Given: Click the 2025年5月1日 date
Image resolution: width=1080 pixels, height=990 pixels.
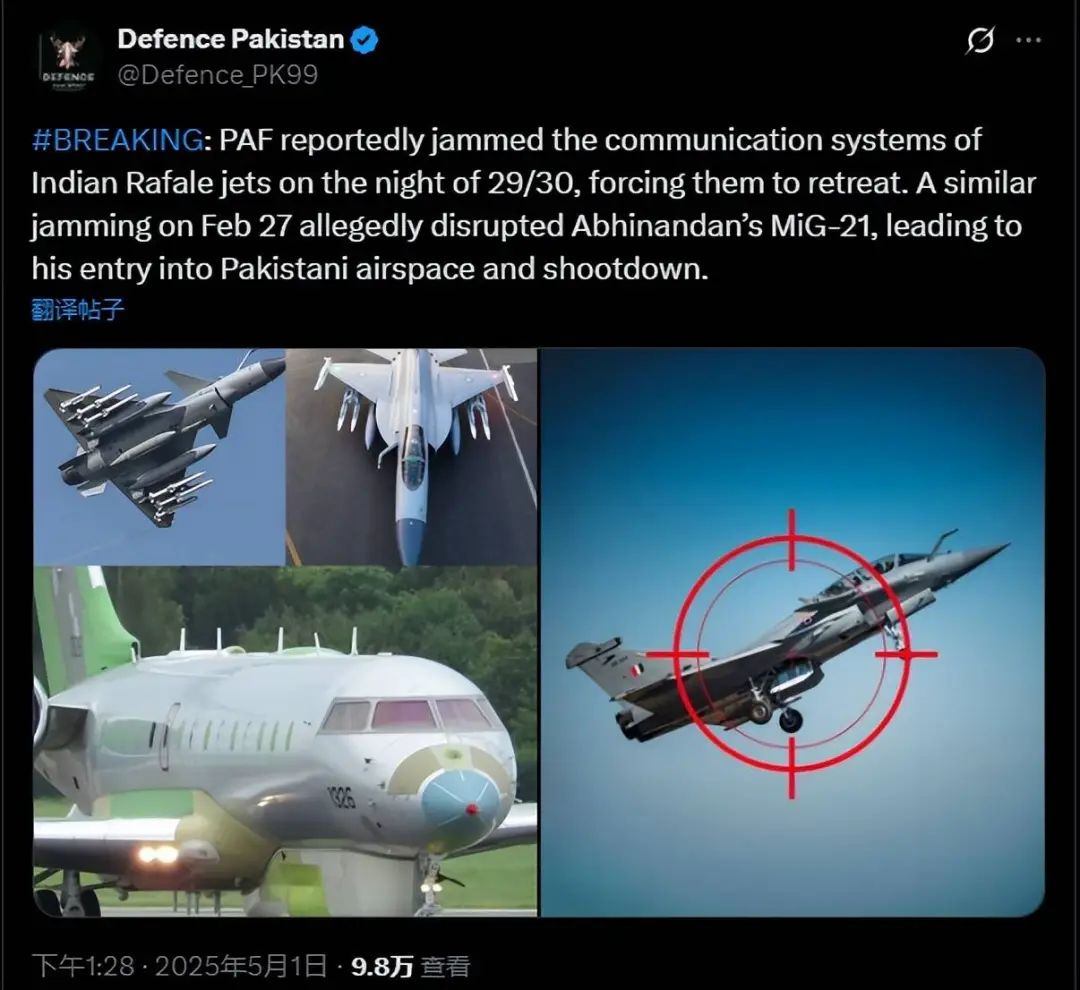Looking at the screenshot, I should coord(241,966).
